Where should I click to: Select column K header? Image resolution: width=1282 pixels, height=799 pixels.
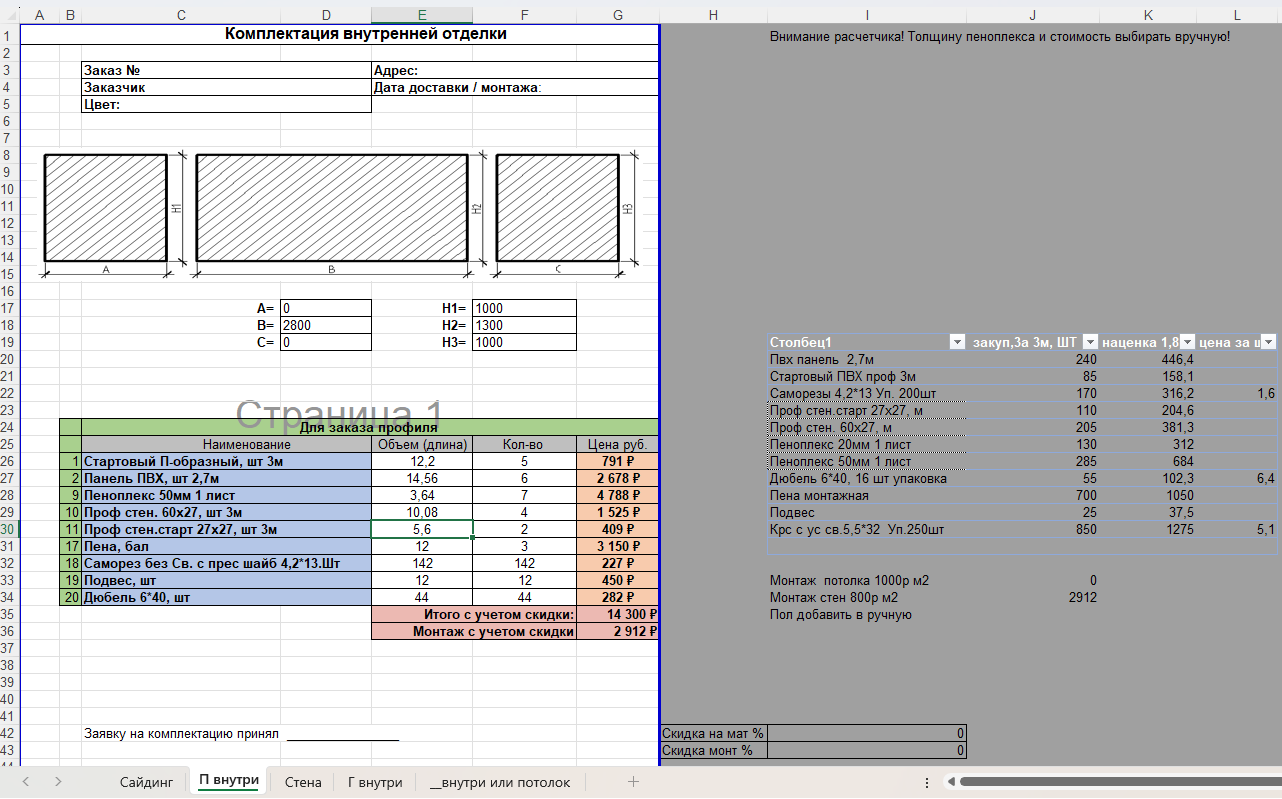pyautogui.click(x=1148, y=15)
